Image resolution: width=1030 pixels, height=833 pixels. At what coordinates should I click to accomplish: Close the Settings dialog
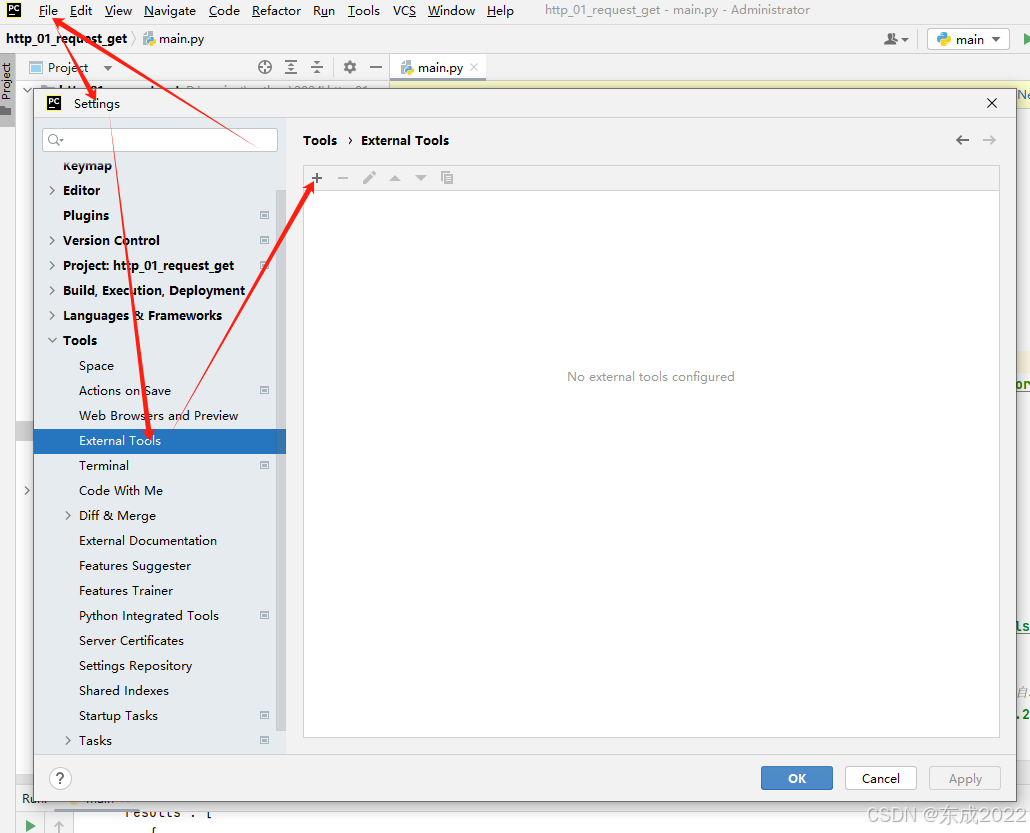pyautogui.click(x=992, y=103)
